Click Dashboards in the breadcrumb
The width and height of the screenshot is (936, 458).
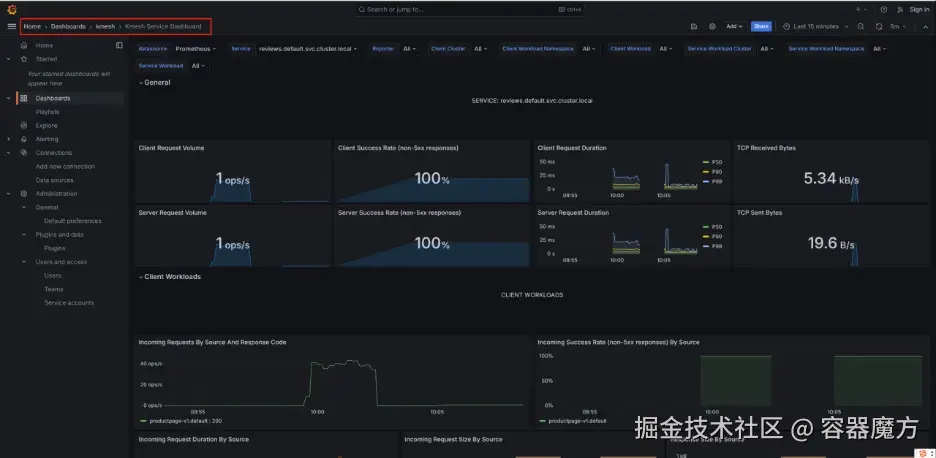point(68,26)
